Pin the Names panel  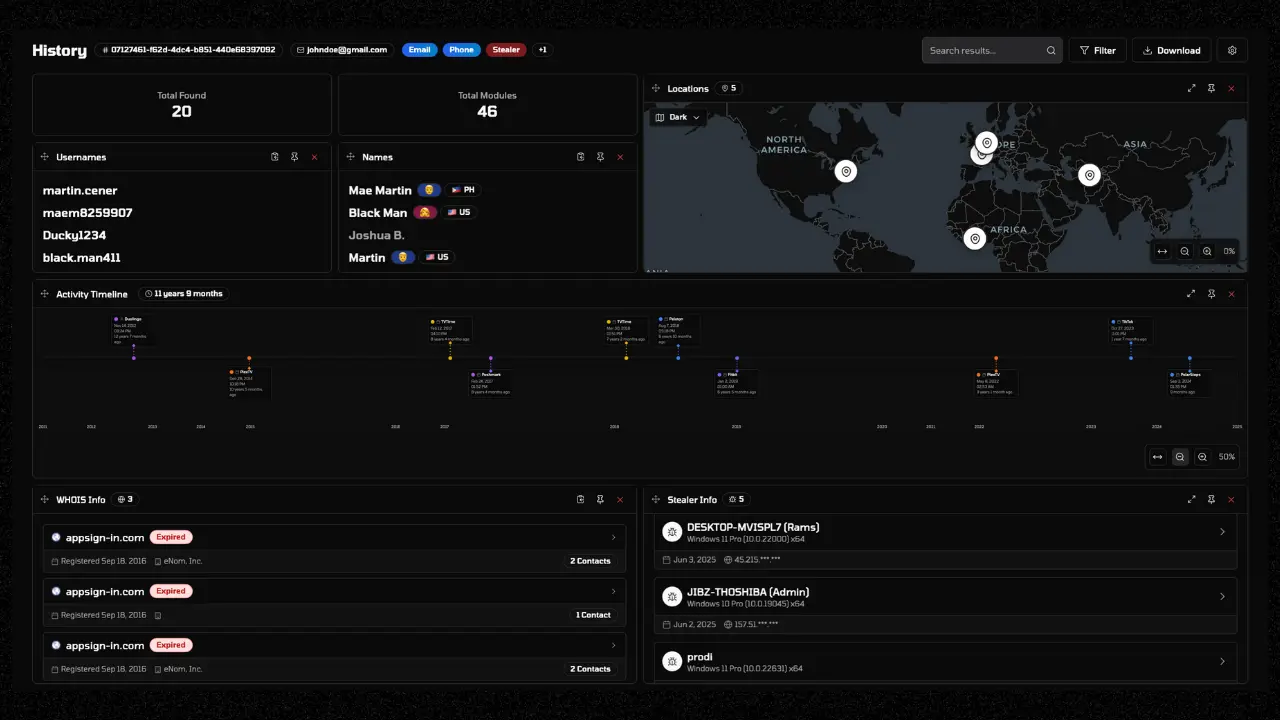600,157
